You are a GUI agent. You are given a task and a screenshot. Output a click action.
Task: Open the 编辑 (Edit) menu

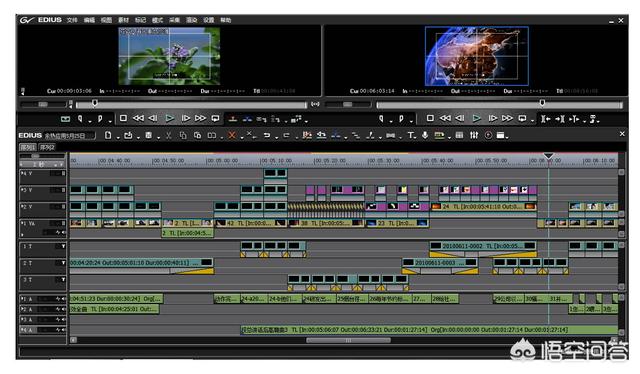89,20
